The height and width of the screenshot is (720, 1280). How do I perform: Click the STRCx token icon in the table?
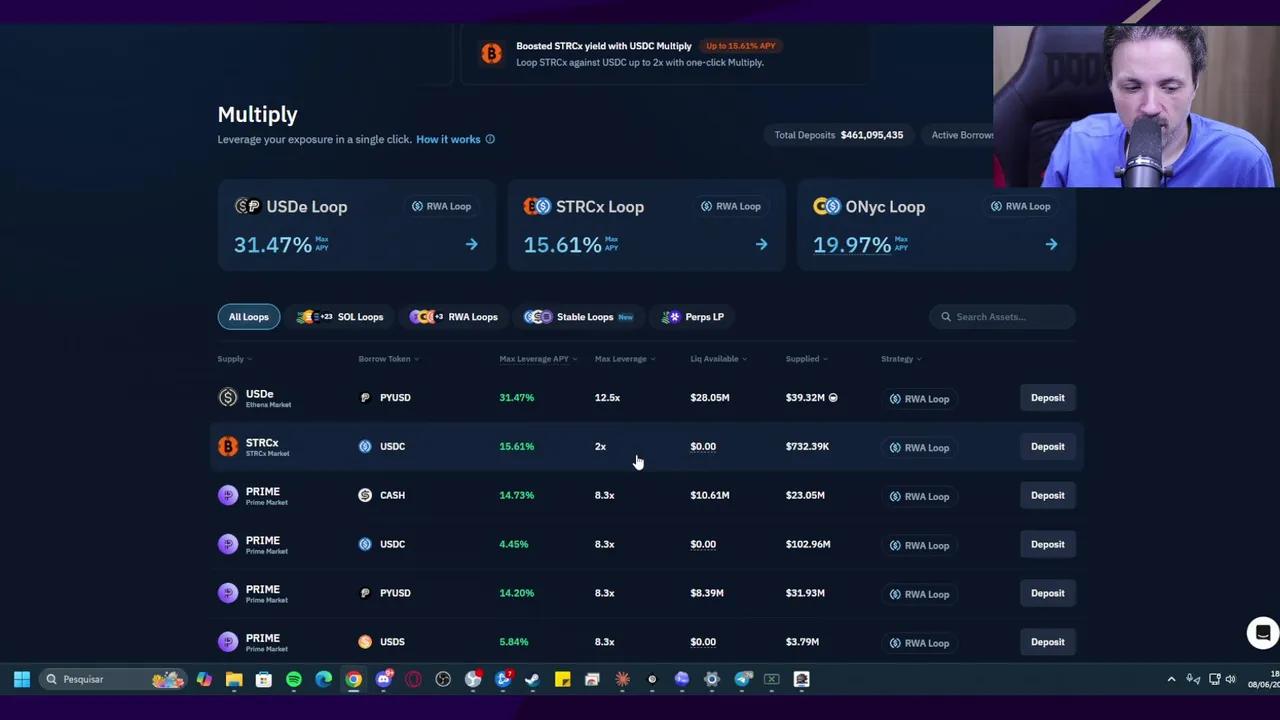[228, 447]
